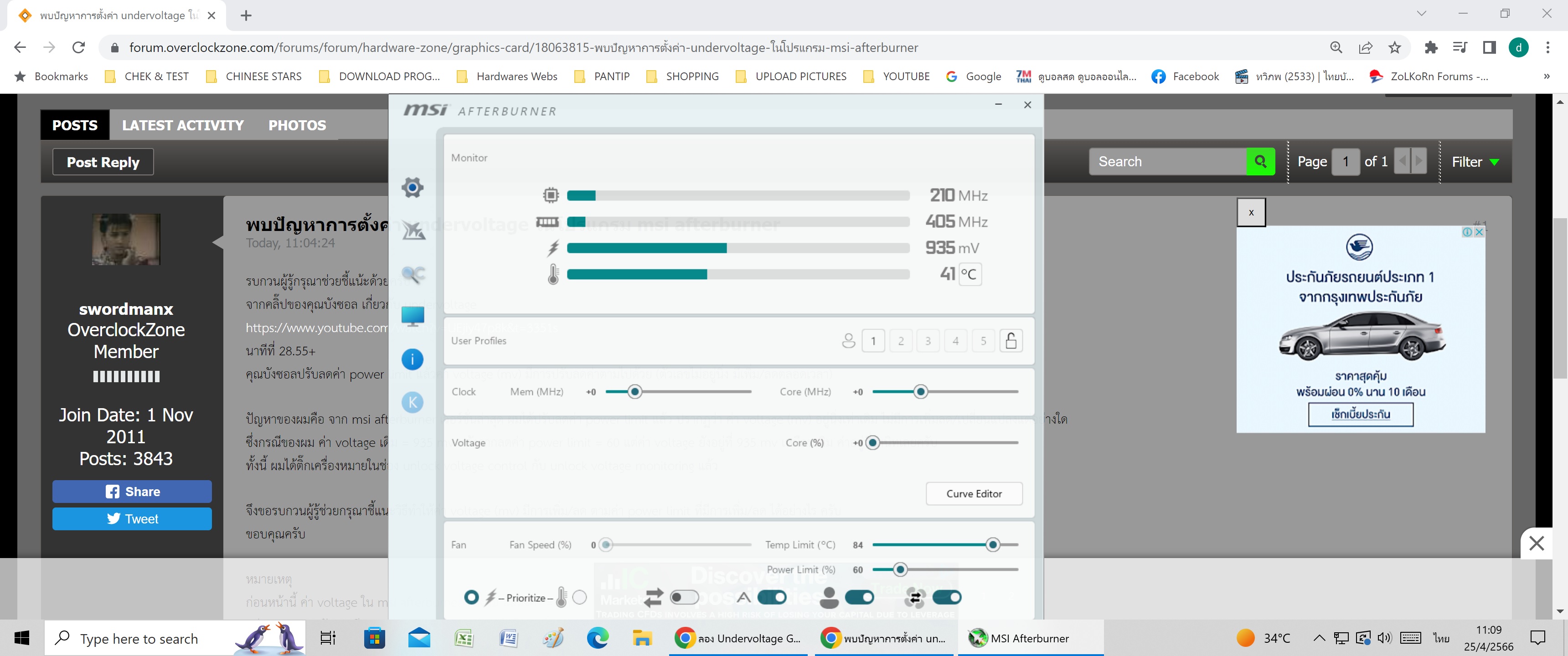The width and height of the screenshot is (1568, 656).
Task: Reload the page in Chrome
Action: click(78, 47)
